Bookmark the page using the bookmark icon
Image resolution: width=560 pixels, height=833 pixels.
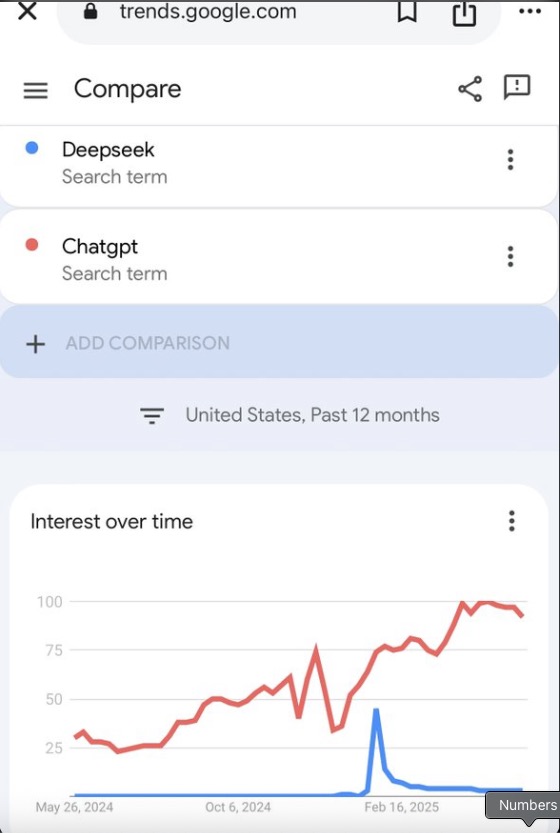point(407,12)
